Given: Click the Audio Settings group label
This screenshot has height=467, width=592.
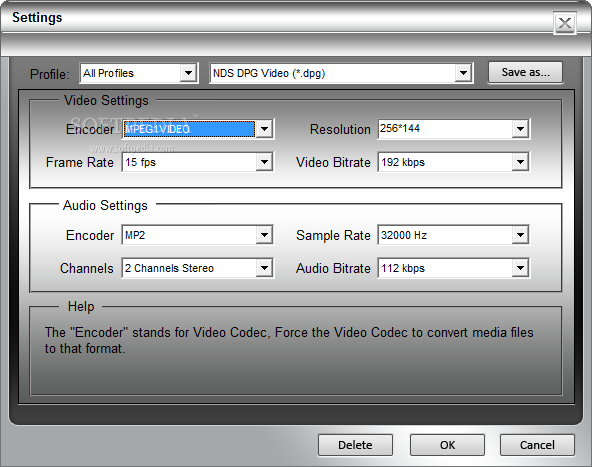Looking at the screenshot, I should (105, 206).
